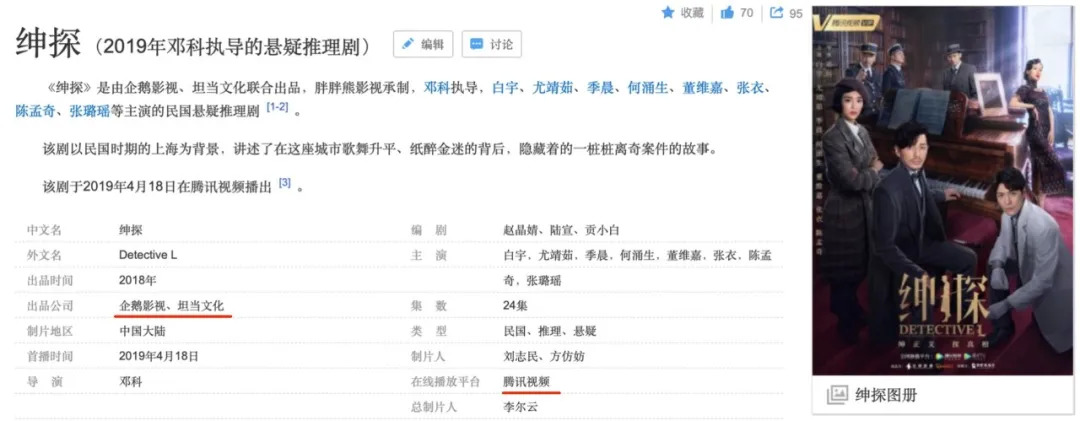Open the 张璐瑶 actor link
1080x421 pixels.
click(90, 111)
